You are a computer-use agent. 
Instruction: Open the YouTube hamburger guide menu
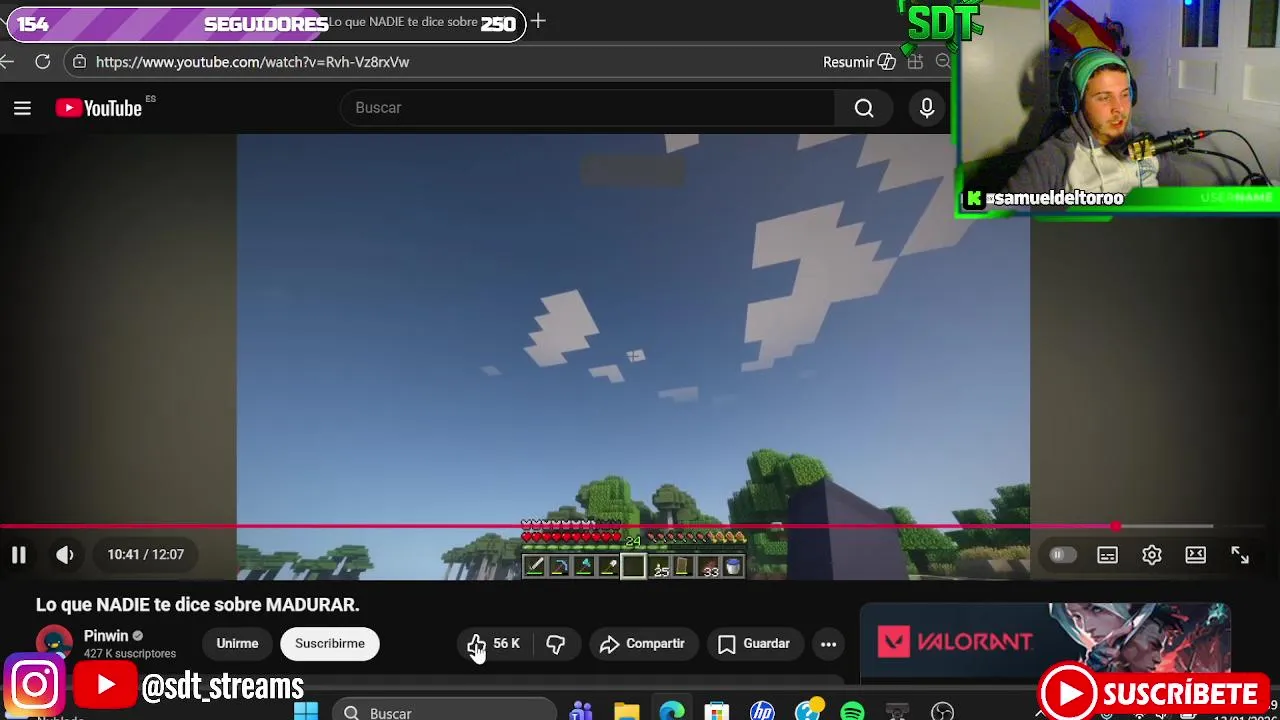tap(22, 108)
